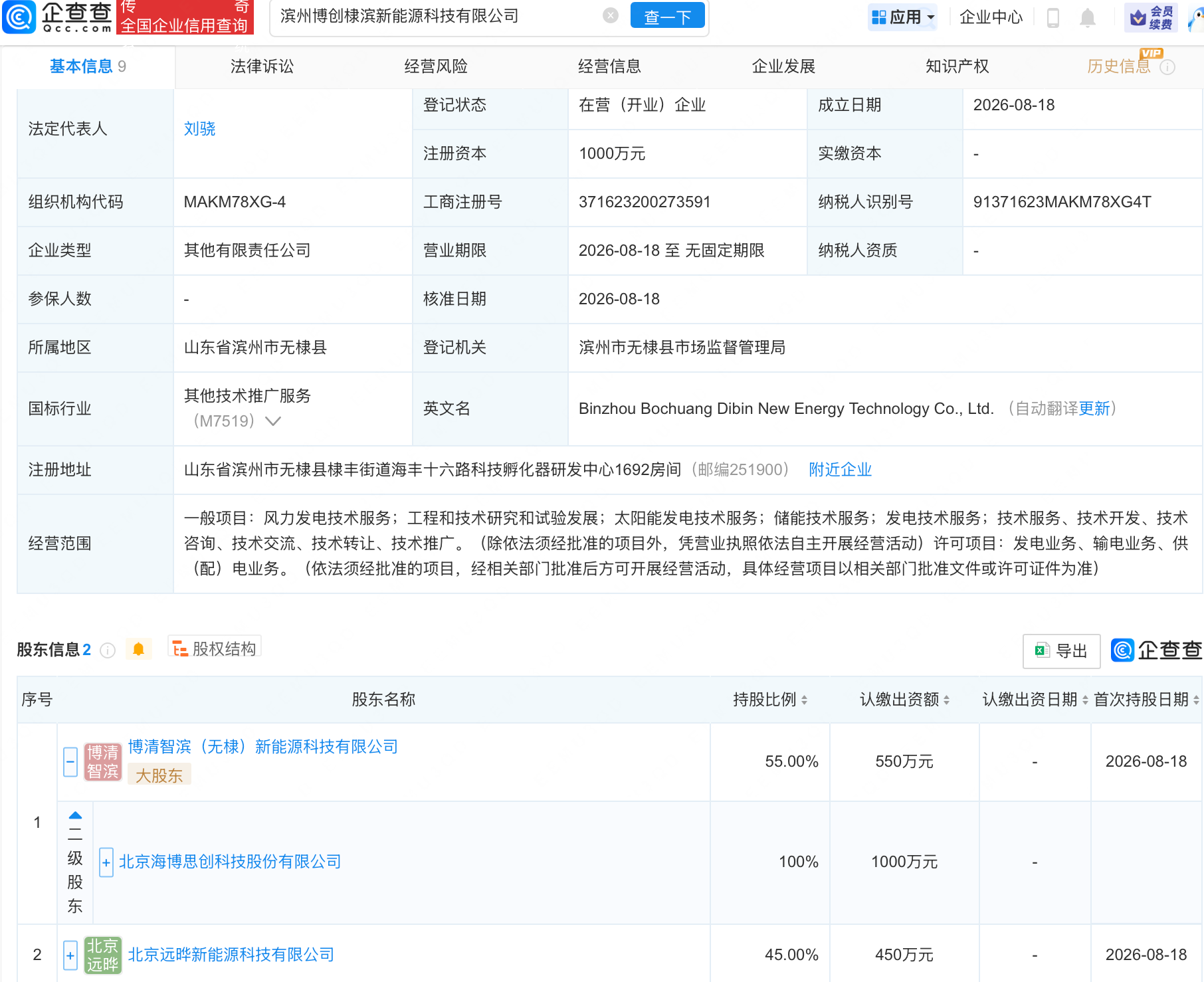1204x982 pixels.
Task: Collapse the 二级股东 section arrow
Action: tap(75, 815)
